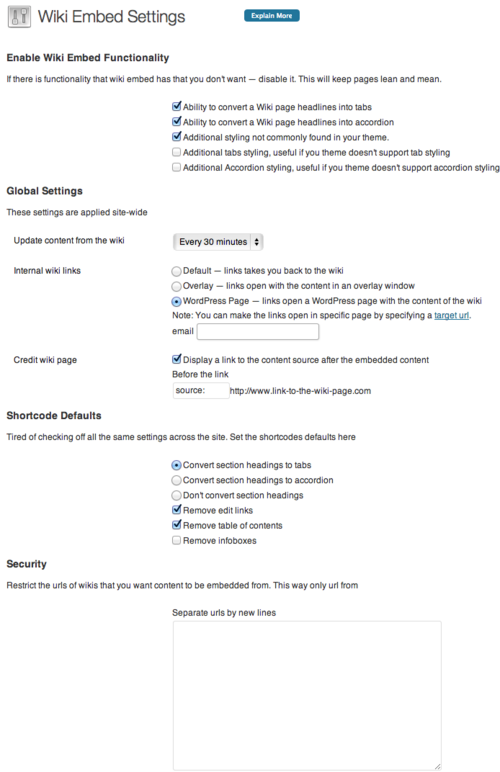Image resolution: width=500 pixels, height=772 pixels.
Task: Click the Wiki Embed Settings header icon
Action: click(x=19, y=17)
